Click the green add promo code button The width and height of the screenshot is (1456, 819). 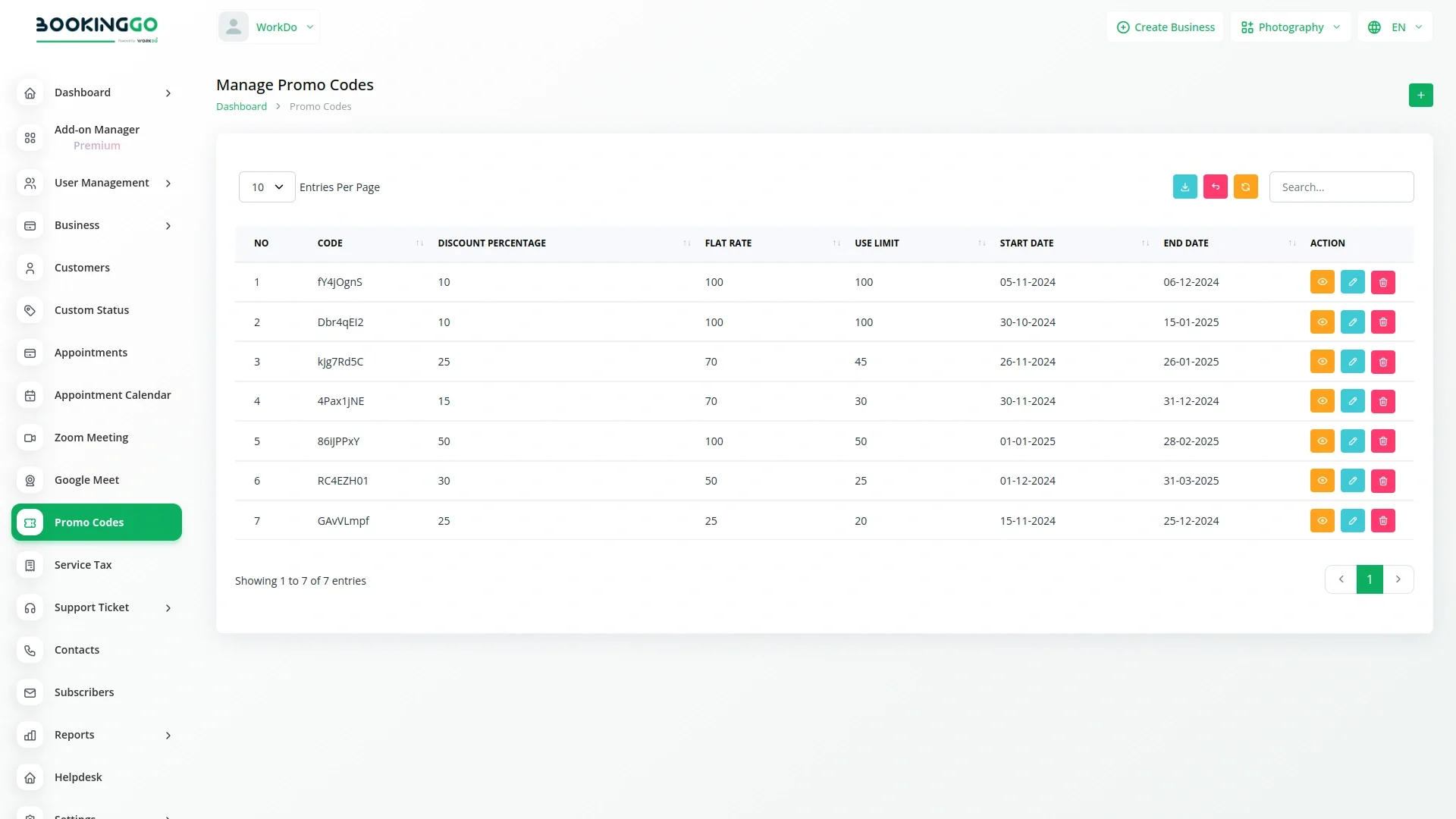[1420, 96]
